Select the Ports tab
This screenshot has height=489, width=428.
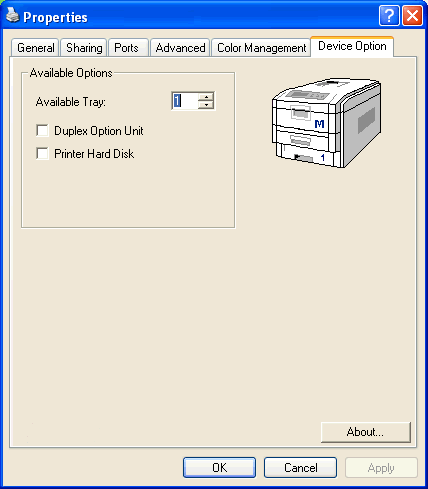pos(128,48)
